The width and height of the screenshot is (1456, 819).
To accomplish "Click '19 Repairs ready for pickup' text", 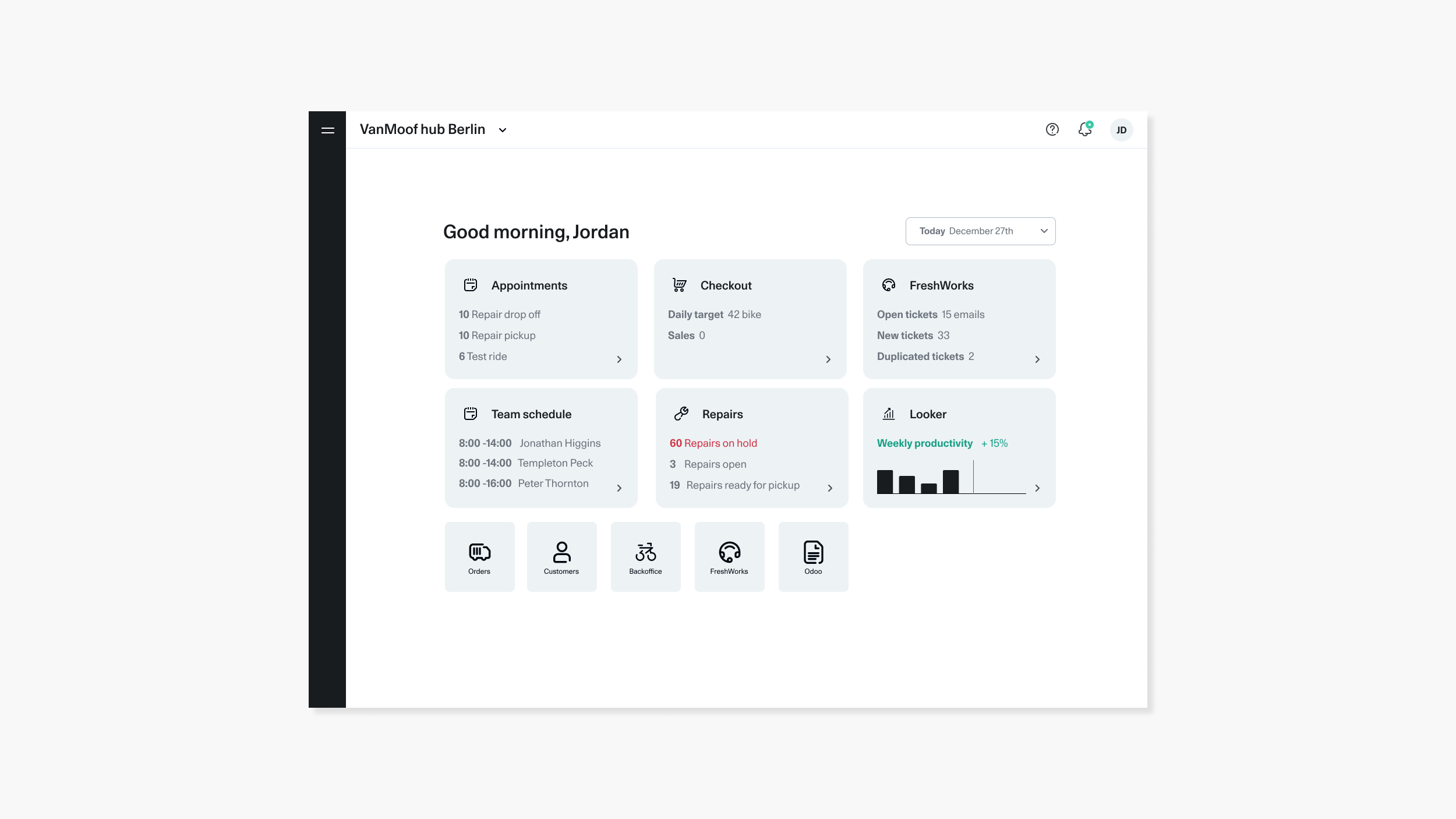I will pos(735,485).
